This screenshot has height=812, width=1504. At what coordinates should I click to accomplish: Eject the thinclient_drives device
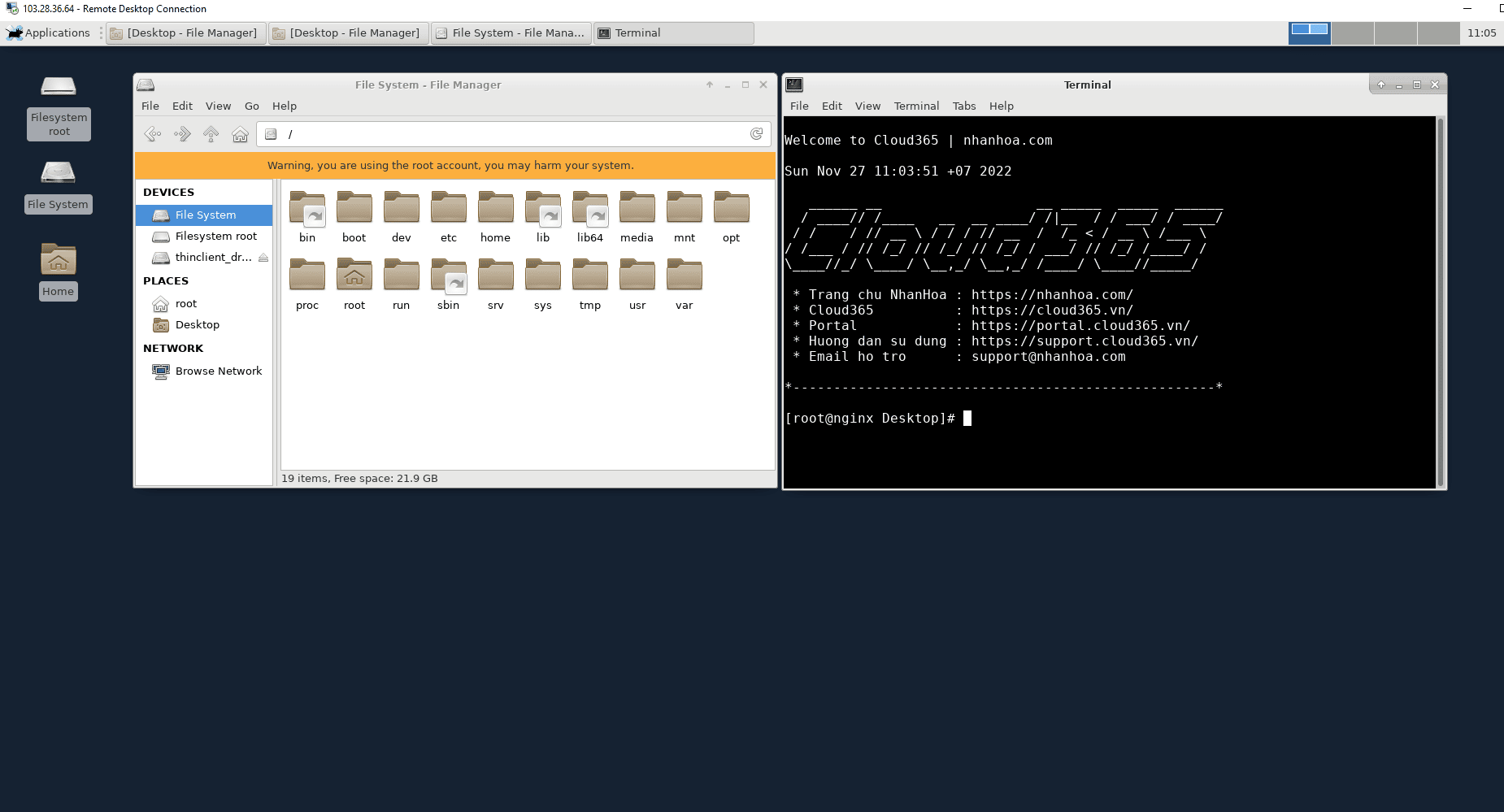pos(263,257)
